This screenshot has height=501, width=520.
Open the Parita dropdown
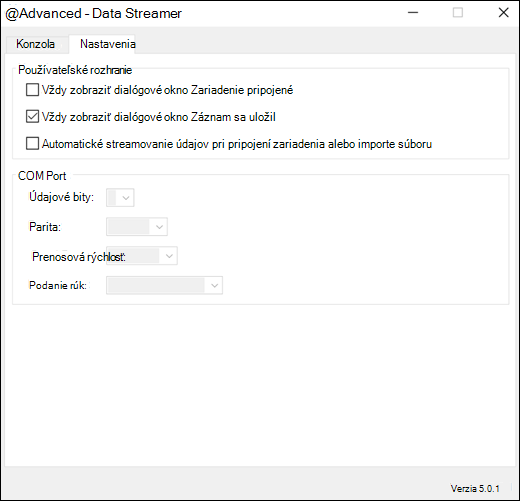(137, 227)
